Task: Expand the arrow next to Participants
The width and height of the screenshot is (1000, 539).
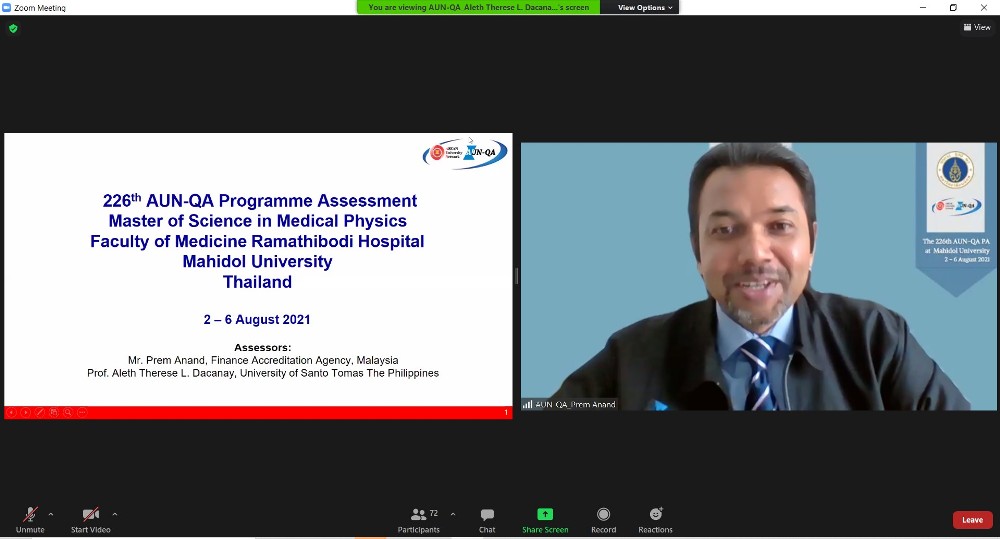Action: [453, 514]
